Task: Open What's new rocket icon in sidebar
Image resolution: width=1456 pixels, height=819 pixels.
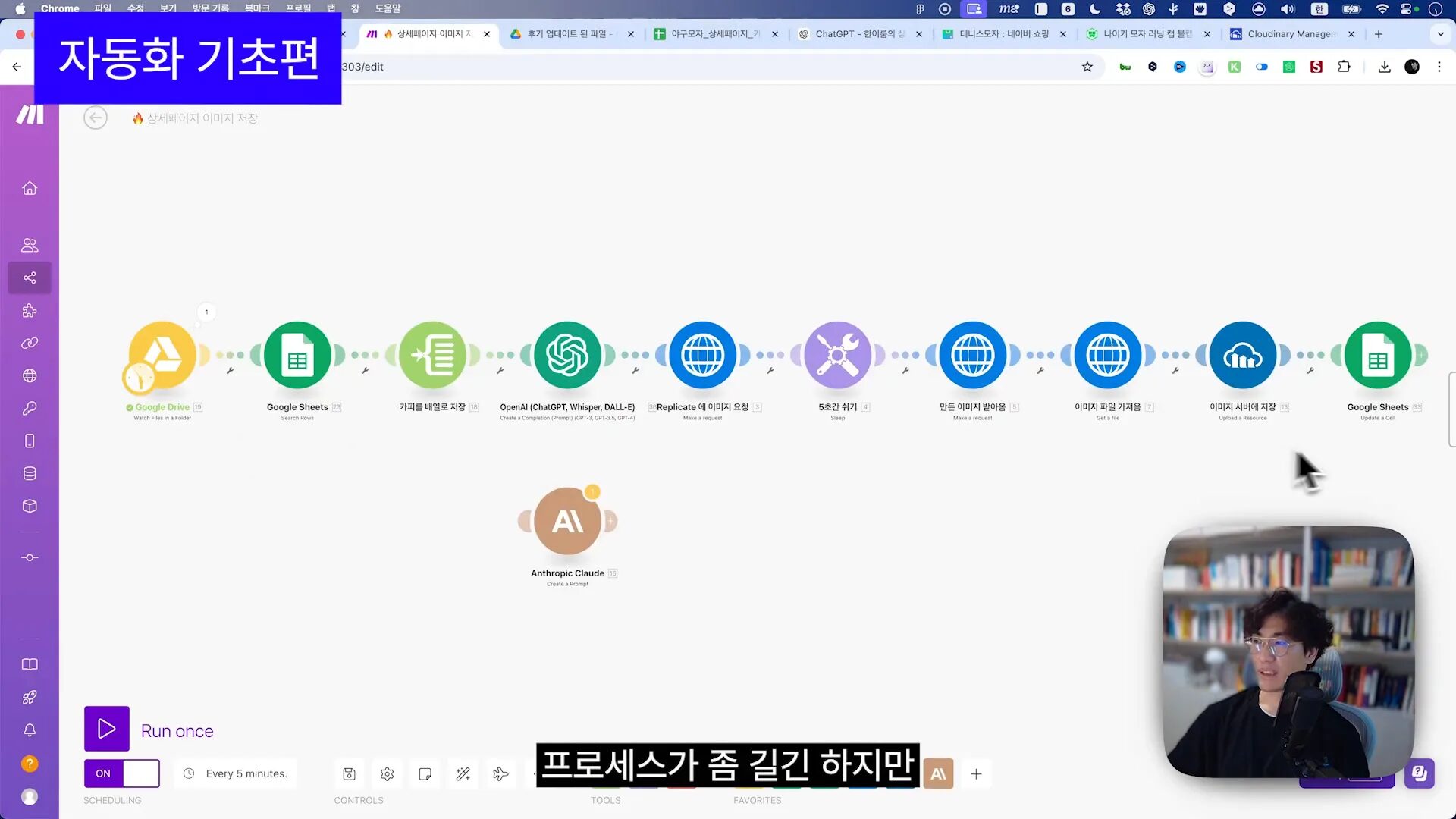Action: [x=30, y=697]
